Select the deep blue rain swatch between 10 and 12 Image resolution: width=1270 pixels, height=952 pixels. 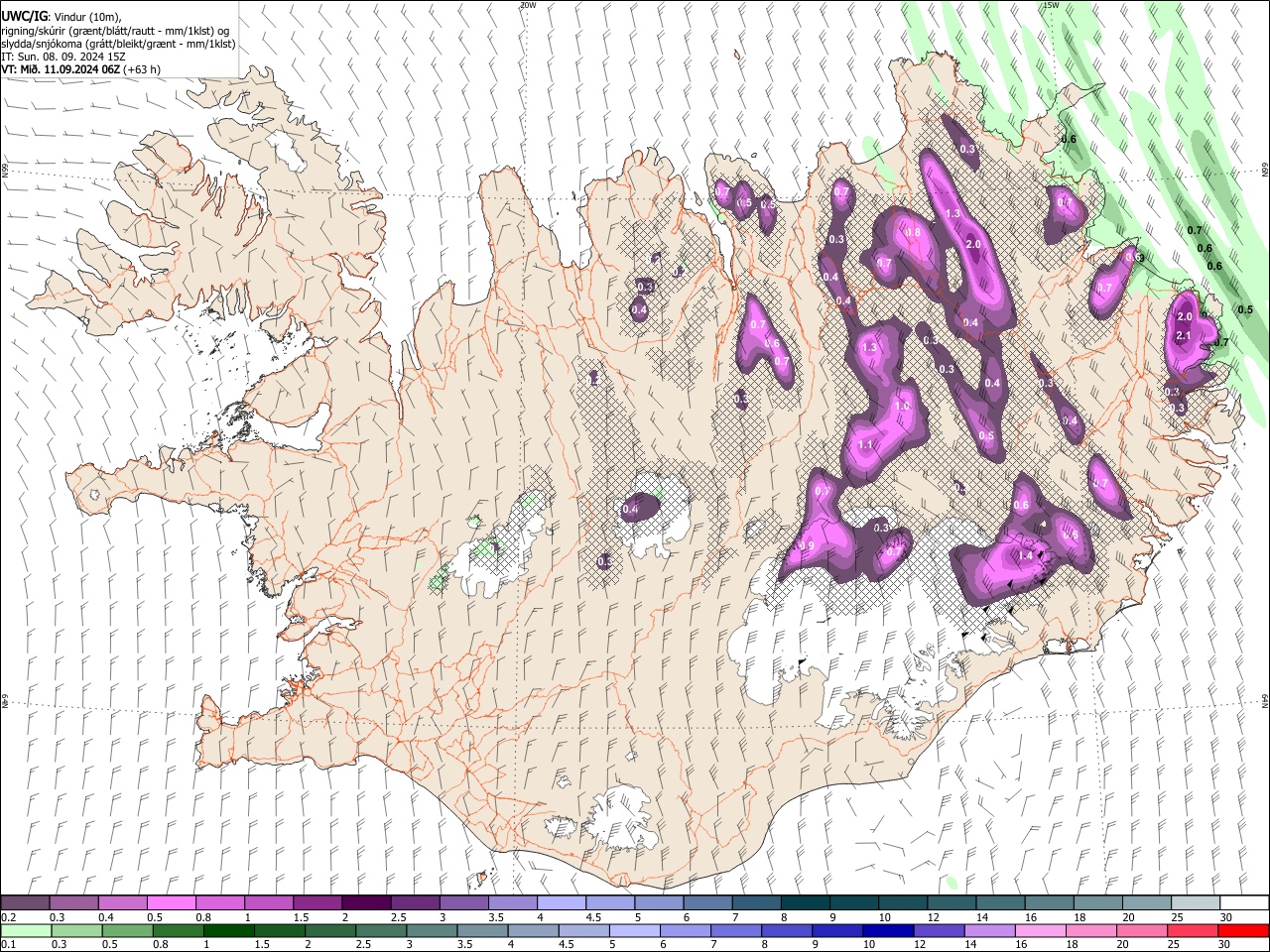point(888,930)
